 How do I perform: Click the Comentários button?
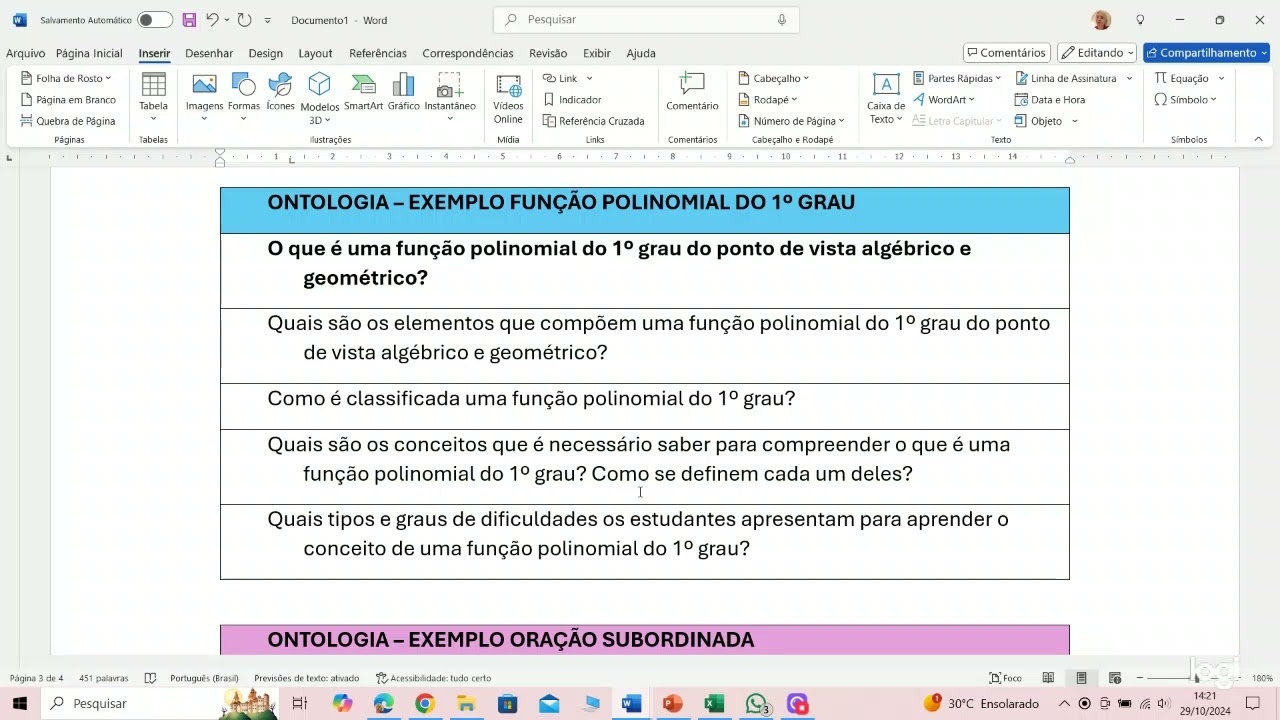pyautogui.click(x=1007, y=53)
